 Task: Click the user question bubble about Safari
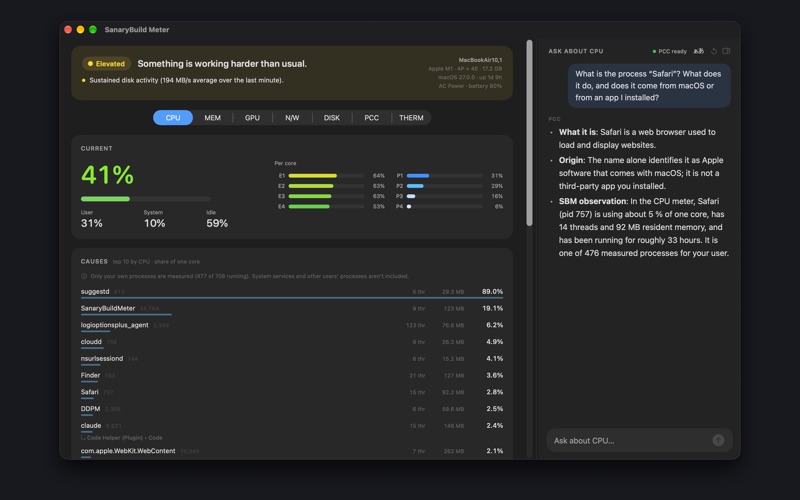coord(649,86)
